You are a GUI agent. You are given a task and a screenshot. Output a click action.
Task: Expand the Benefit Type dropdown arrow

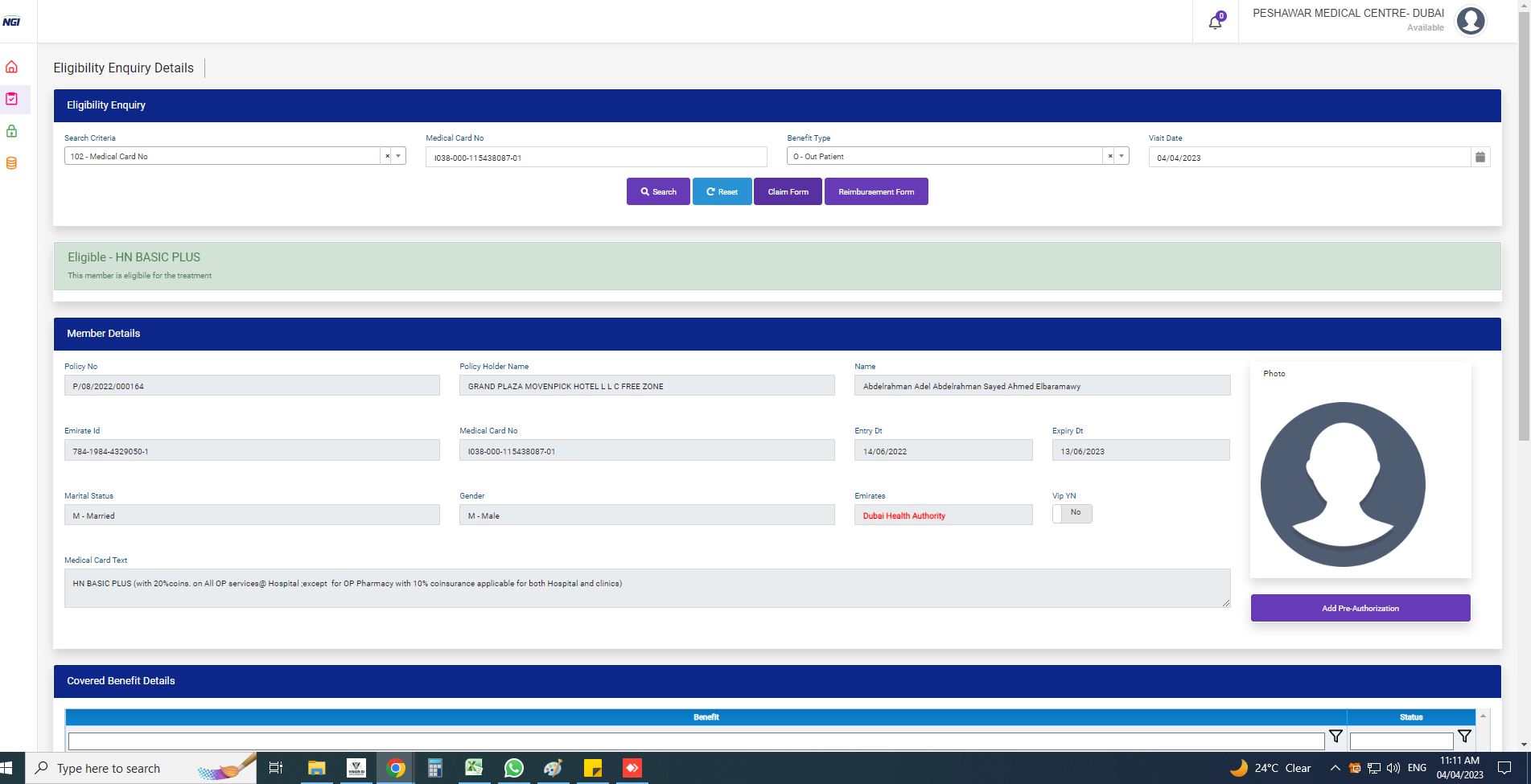[1121, 157]
